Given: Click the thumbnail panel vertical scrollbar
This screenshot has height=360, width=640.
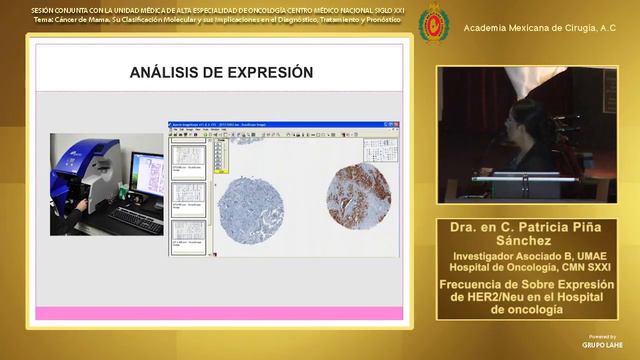Looking at the screenshot, I should pyautogui.click(x=210, y=198).
